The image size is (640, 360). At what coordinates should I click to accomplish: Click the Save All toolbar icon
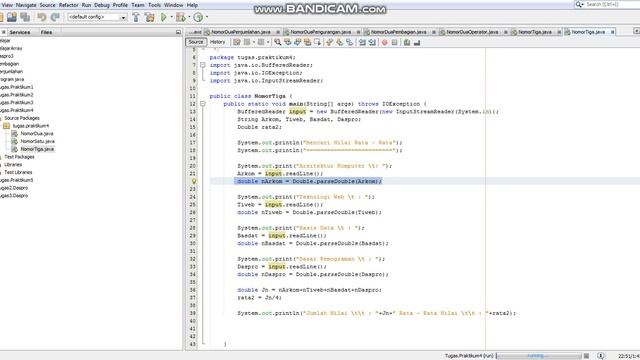coord(25,17)
